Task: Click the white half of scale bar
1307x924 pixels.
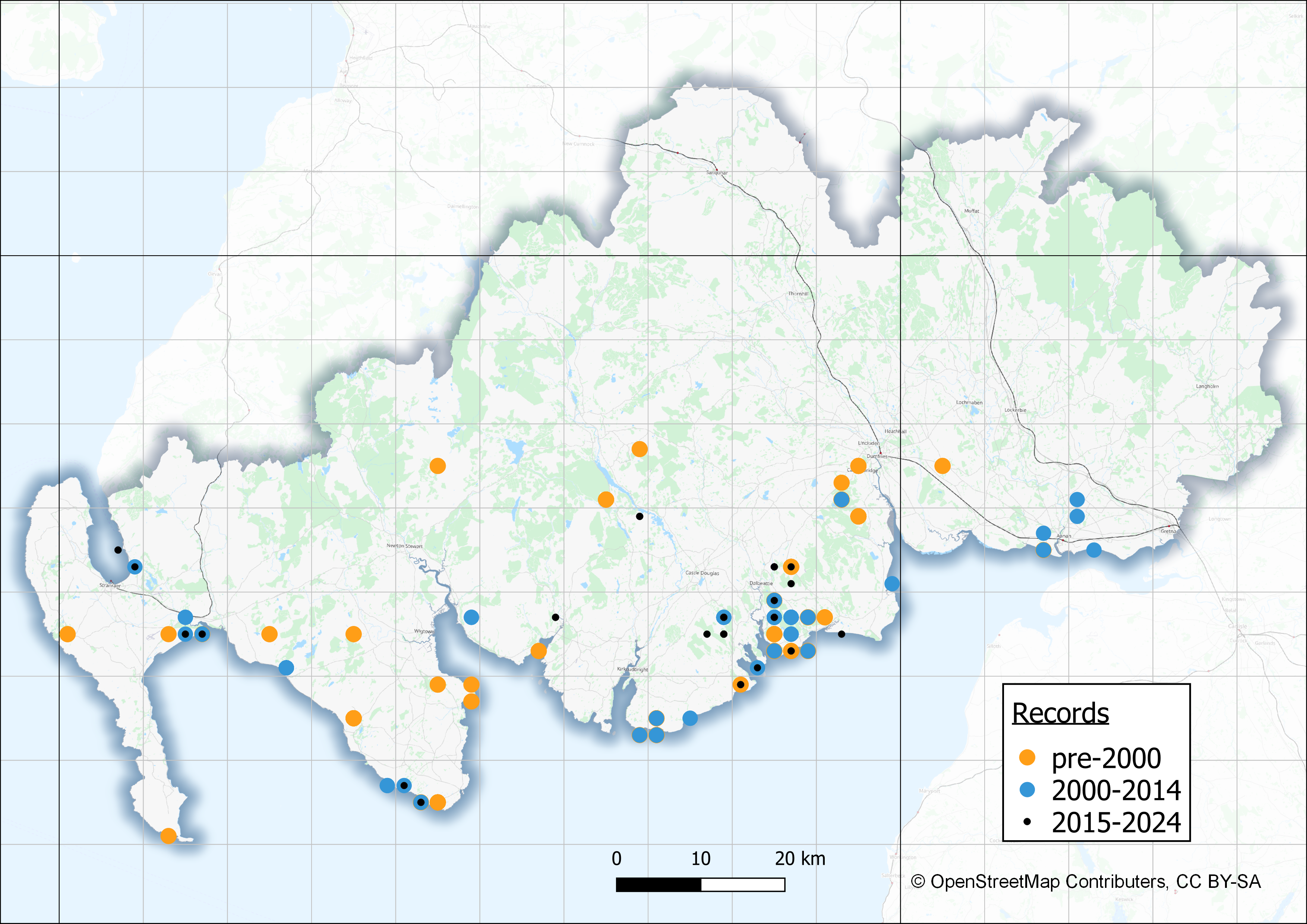Action: (x=743, y=885)
